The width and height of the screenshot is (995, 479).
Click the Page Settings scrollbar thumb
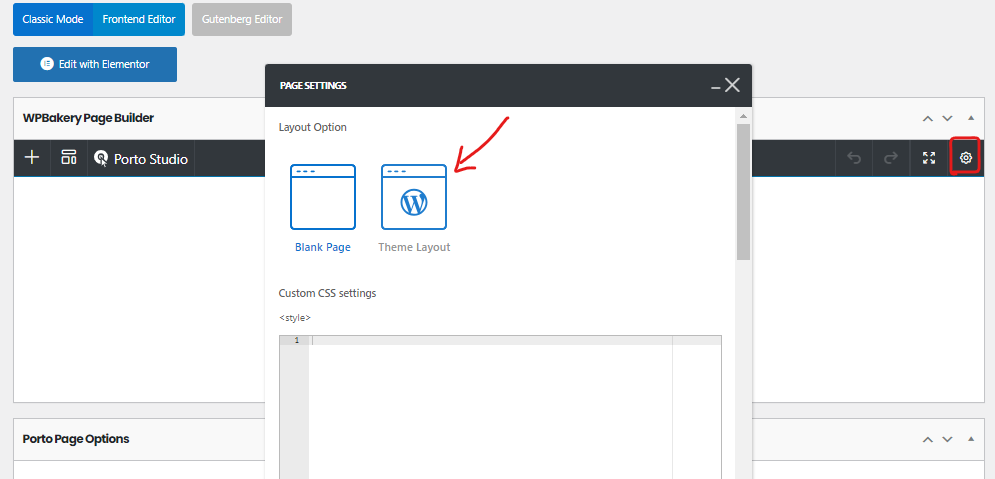(x=744, y=192)
